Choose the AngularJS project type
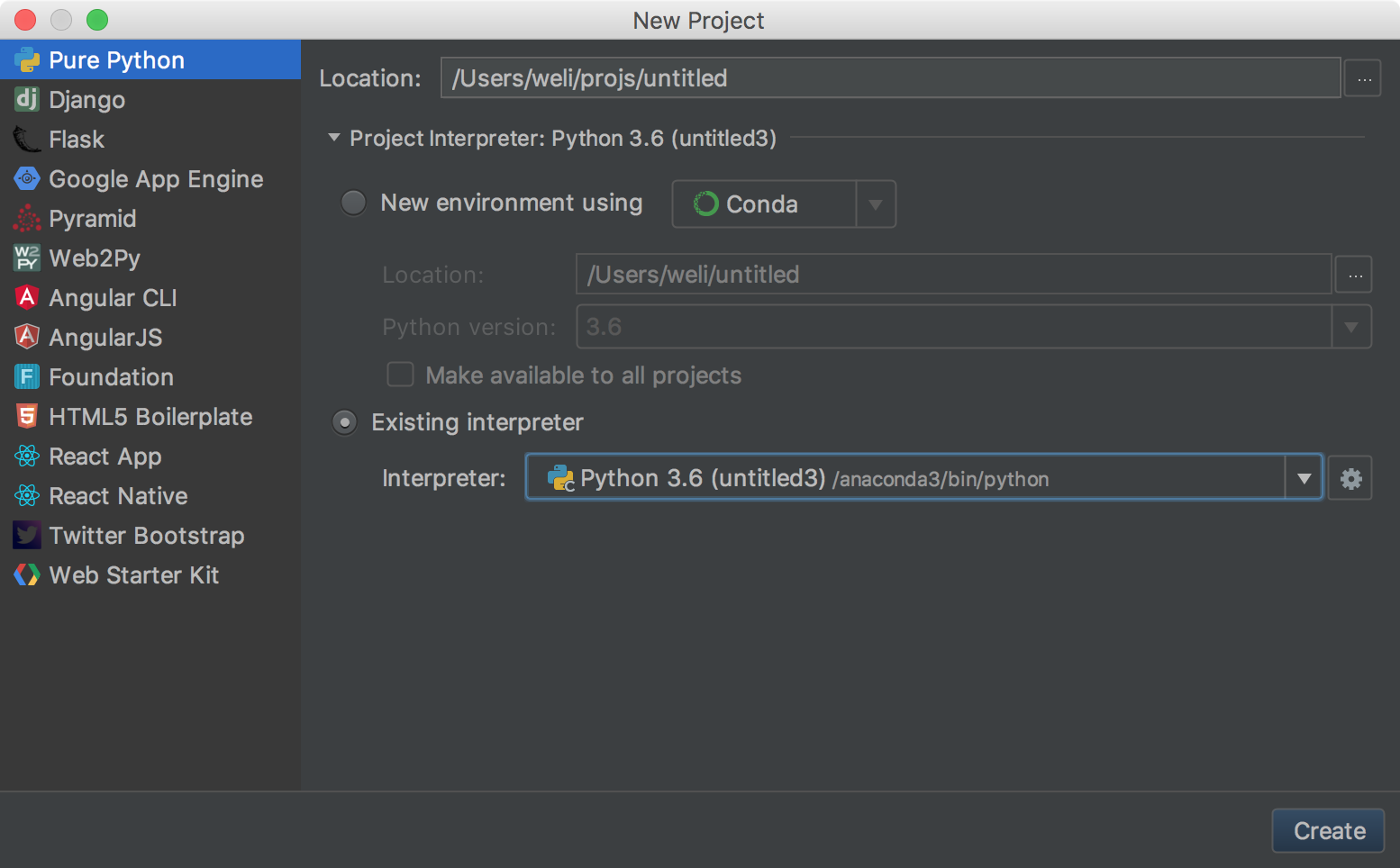 [150, 337]
